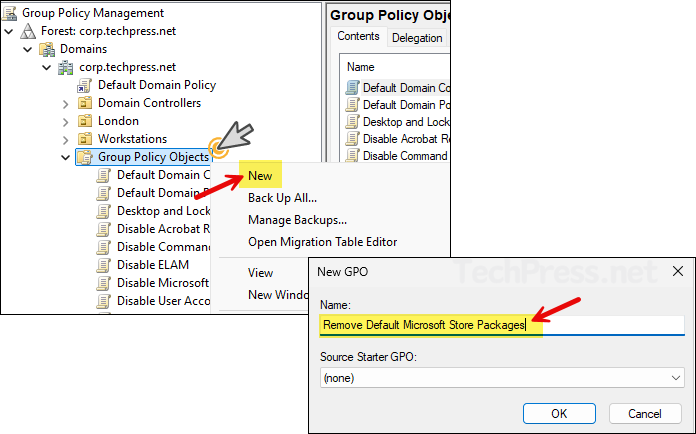Select Desktop and Lock row text in Contents
The height and width of the screenshot is (434, 696).
coord(406,122)
